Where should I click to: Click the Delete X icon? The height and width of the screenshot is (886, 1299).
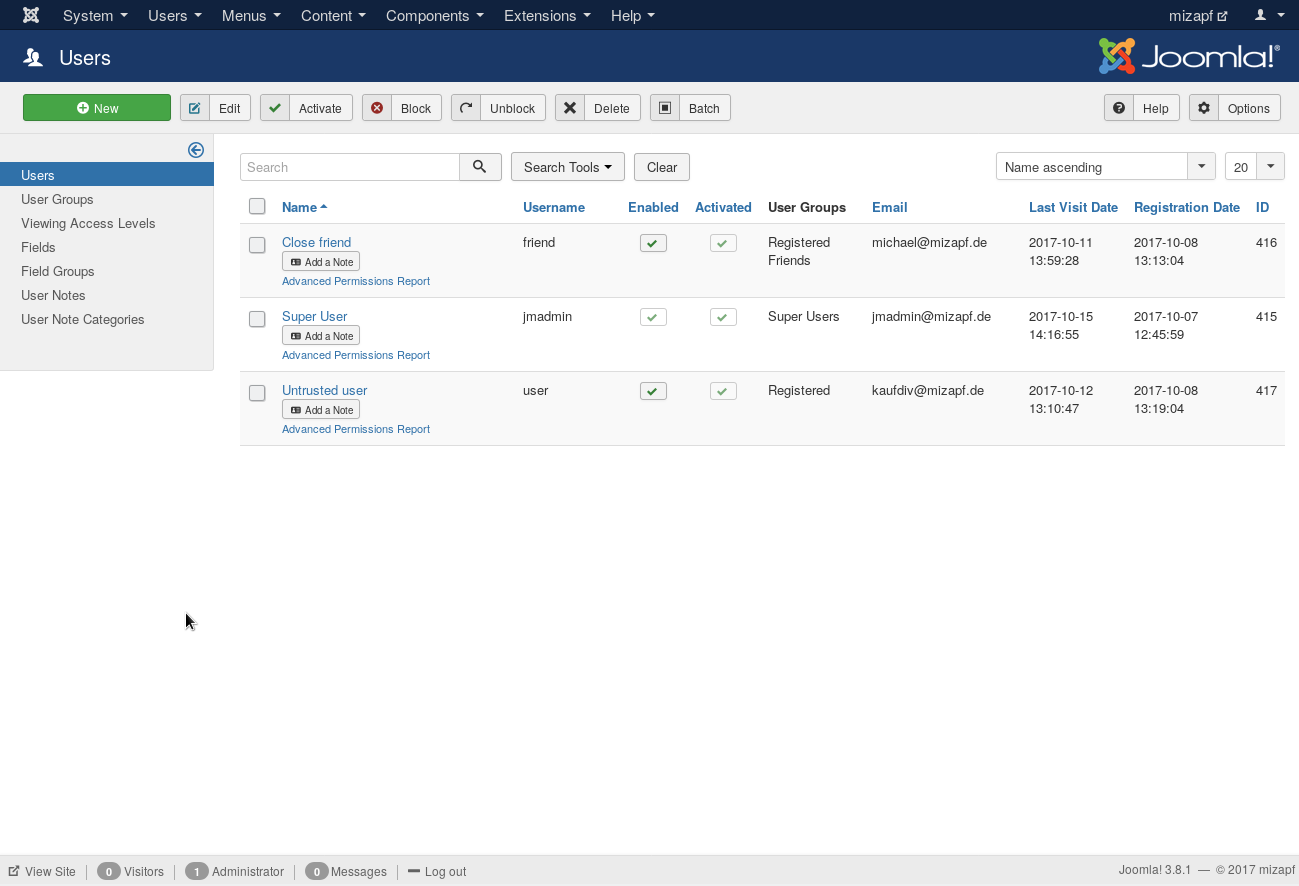[570, 108]
